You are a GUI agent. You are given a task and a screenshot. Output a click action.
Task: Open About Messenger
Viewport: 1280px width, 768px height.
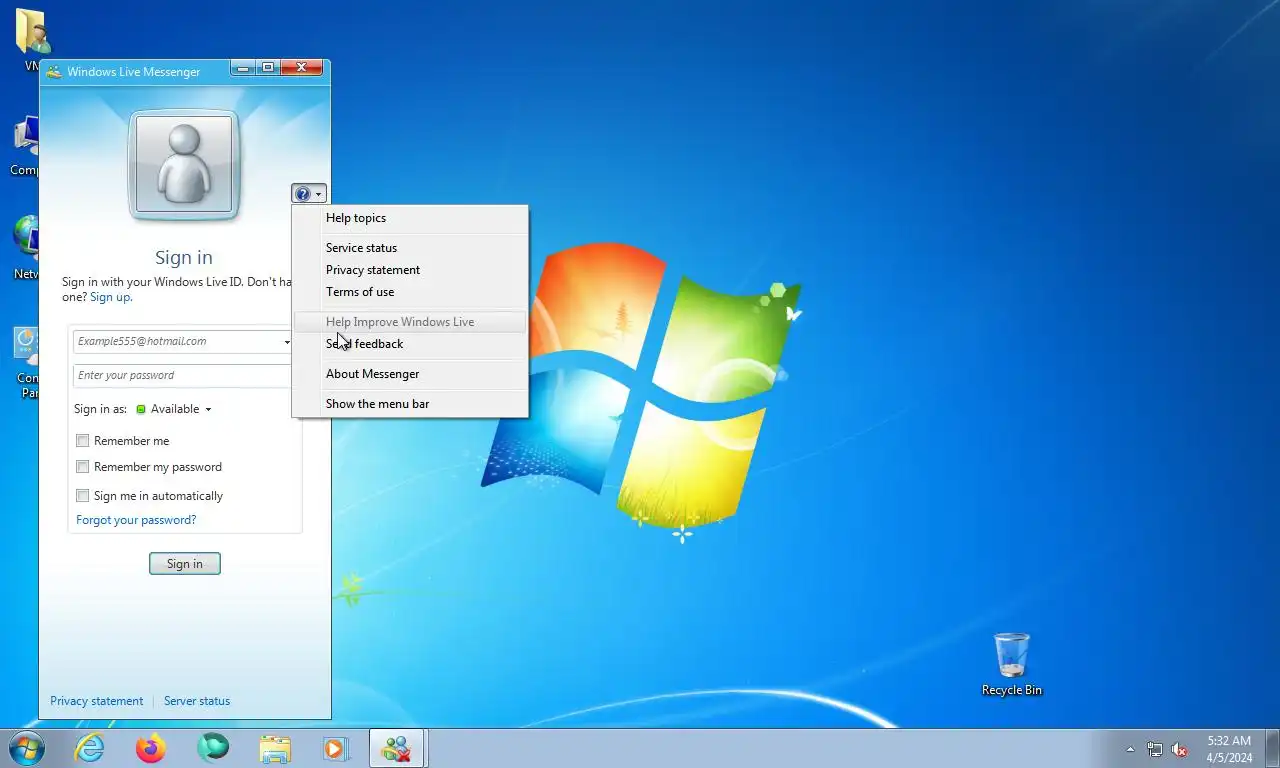coord(410,374)
